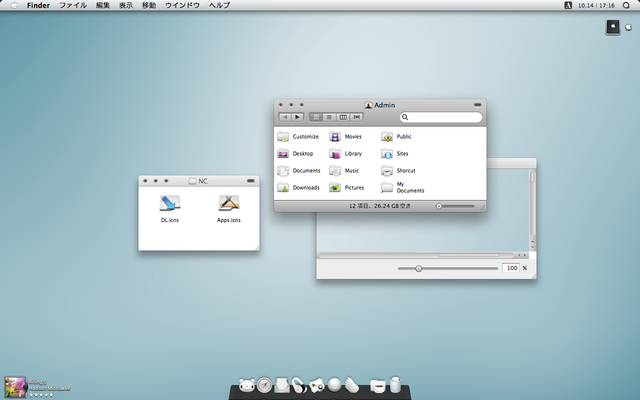This screenshot has width=640, height=400.
Task: Open the ファイル menu
Action: coord(72,6)
